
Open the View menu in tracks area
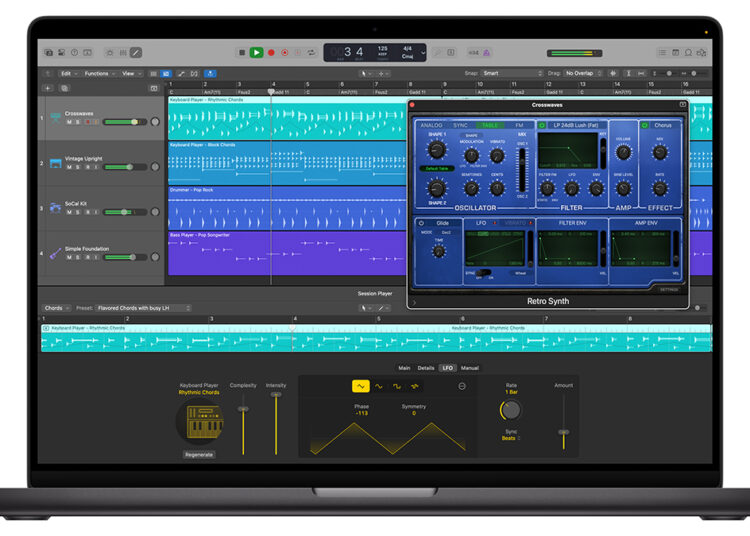point(132,74)
